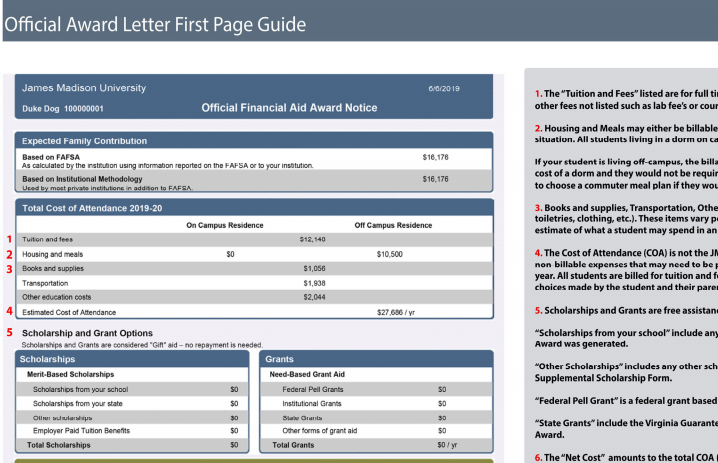Click the $10,500 off-campus housing value
Image resolution: width=718 pixels, height=463 pixels.
point(389,254)
